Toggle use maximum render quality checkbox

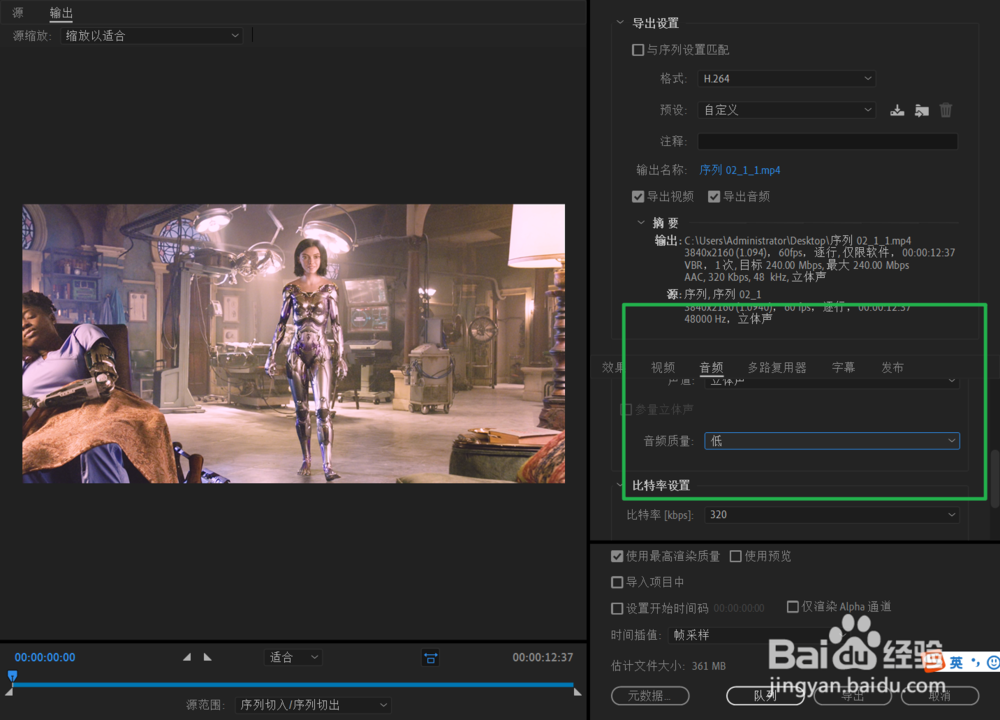617,556
